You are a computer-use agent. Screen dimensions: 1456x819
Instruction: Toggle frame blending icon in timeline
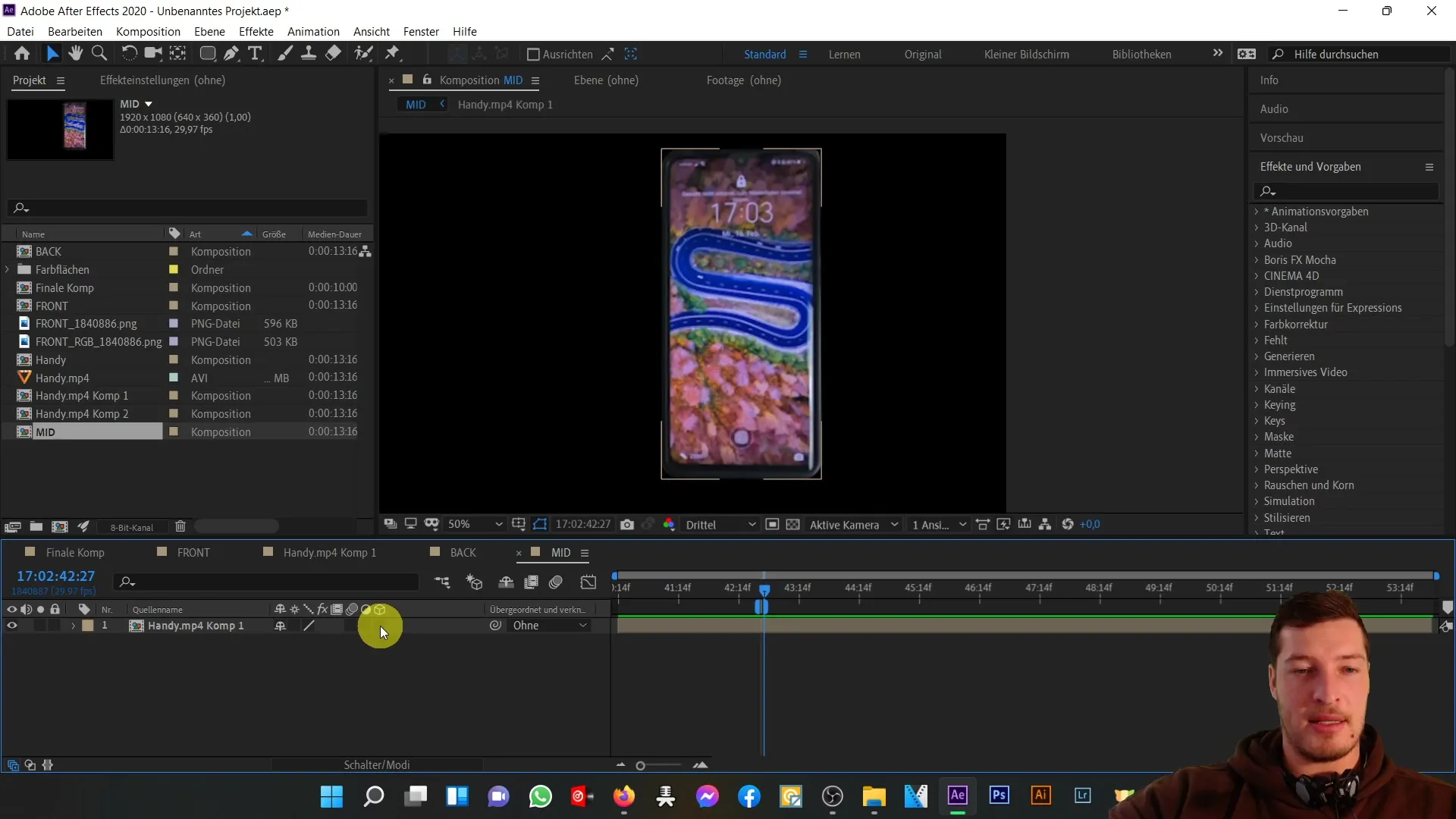532,582
